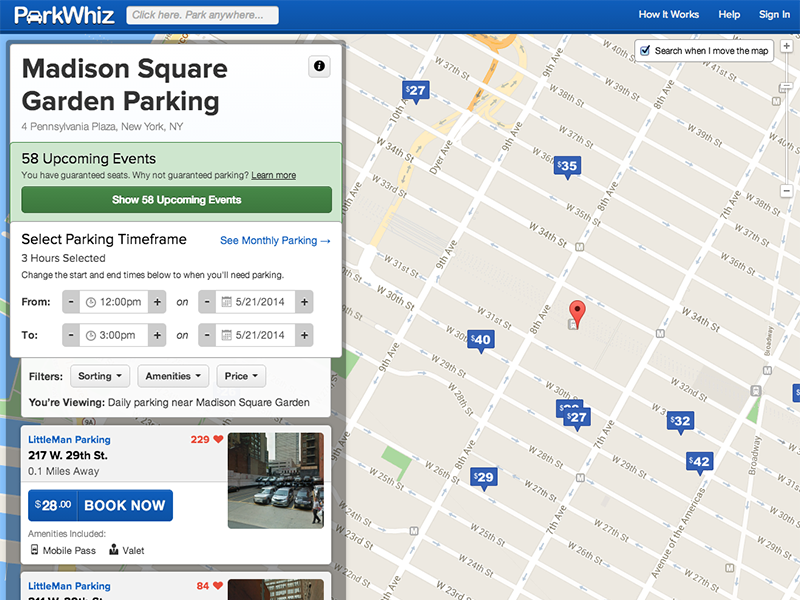The width and height of the screenshot is (800, 600).
Task: Open the Amenities filter dropdown
Action: (173, 376)
